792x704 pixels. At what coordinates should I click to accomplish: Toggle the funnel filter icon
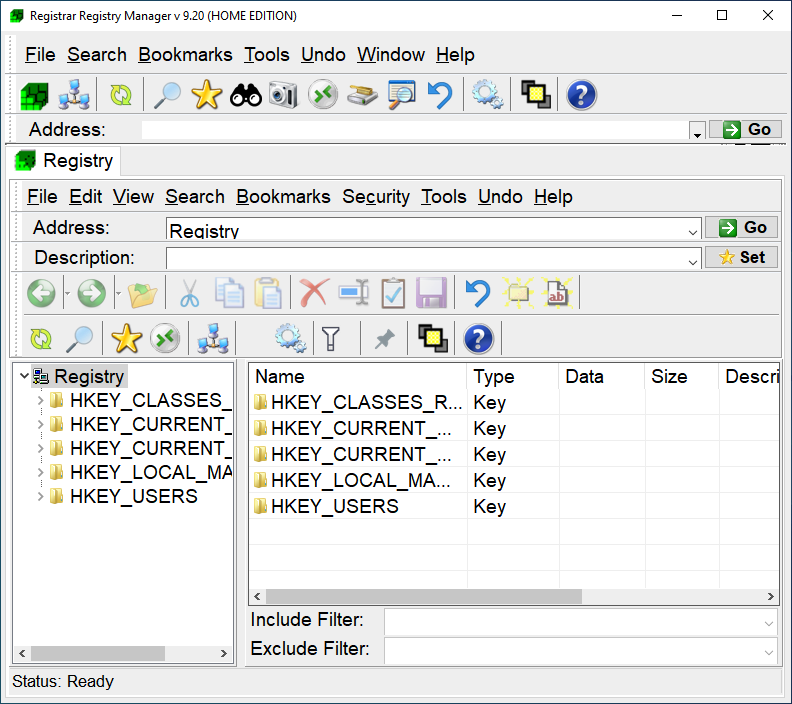tap(329, 339)
